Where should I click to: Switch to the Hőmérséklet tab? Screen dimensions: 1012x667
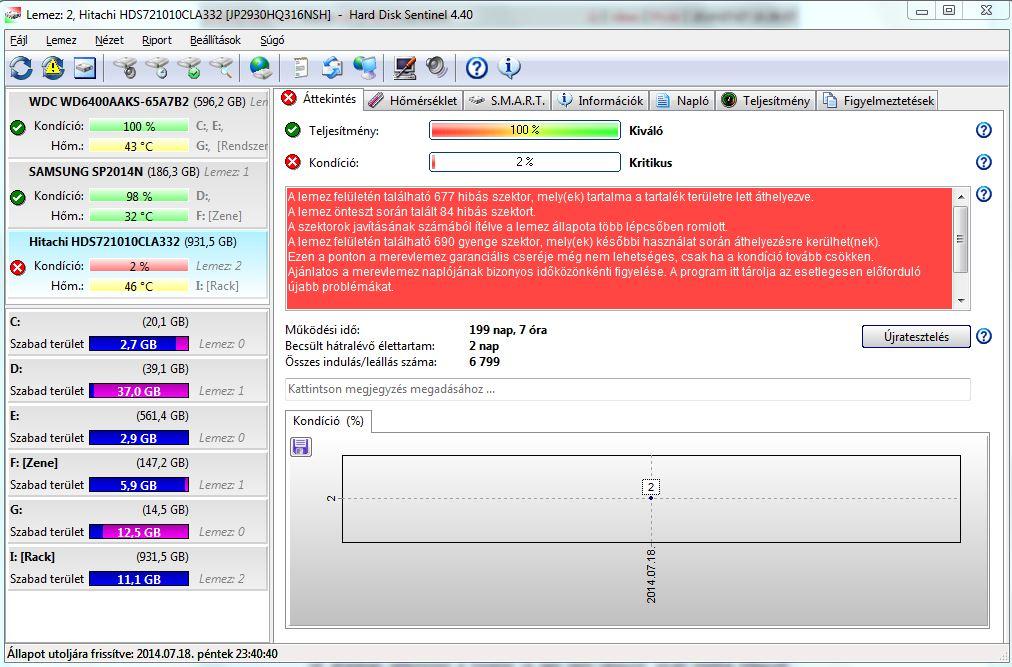(414, 101)
